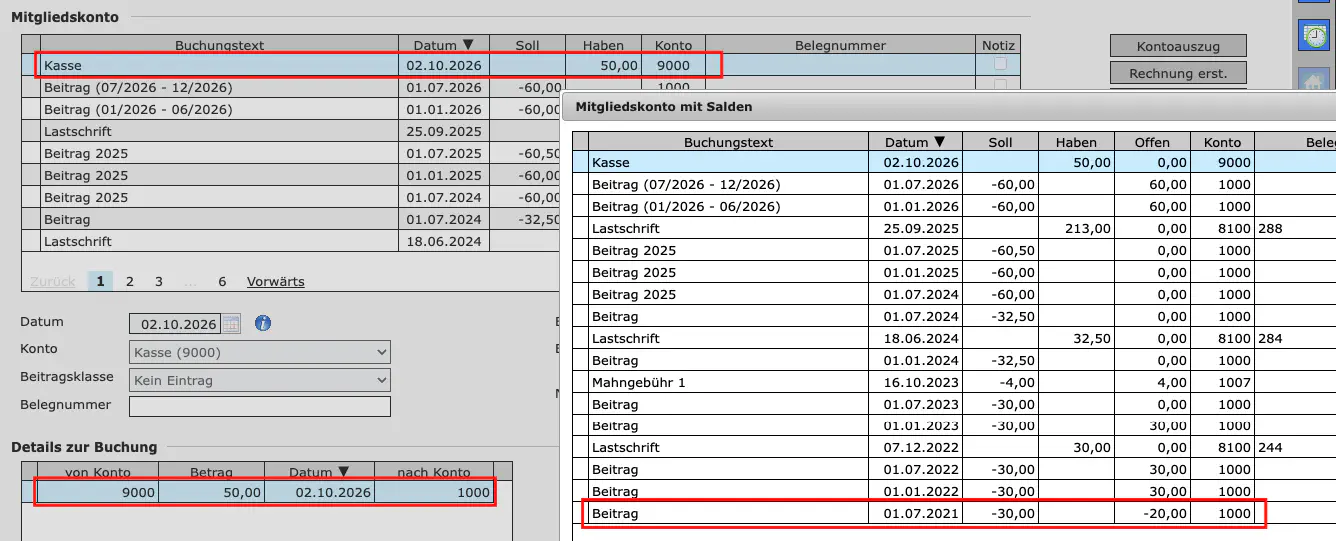The height and width of the screenshot is (541, 1336).
Task: Click the blue info icon near Datum
Action: [x=263, y=323]
